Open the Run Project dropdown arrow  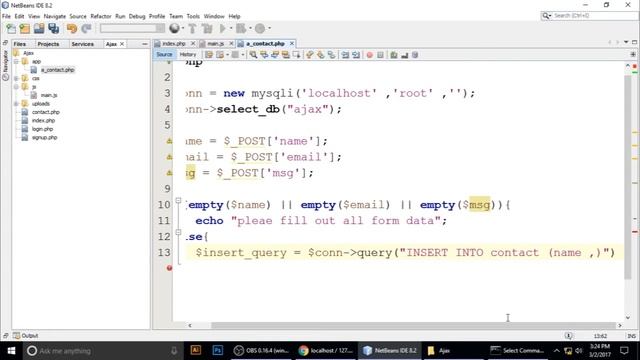coord(231,29)
